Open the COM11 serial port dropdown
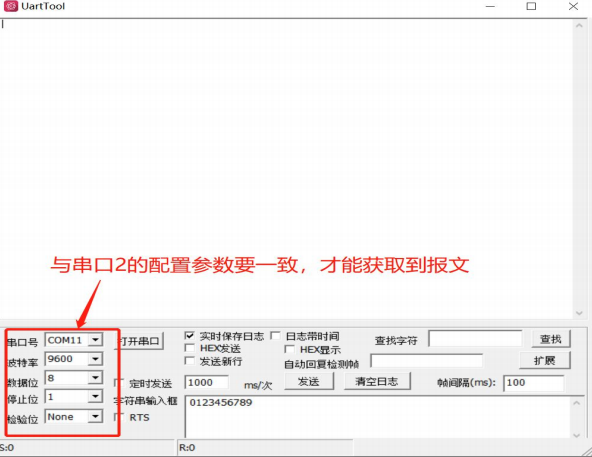592x457 pixels. (x=95, y=340)
